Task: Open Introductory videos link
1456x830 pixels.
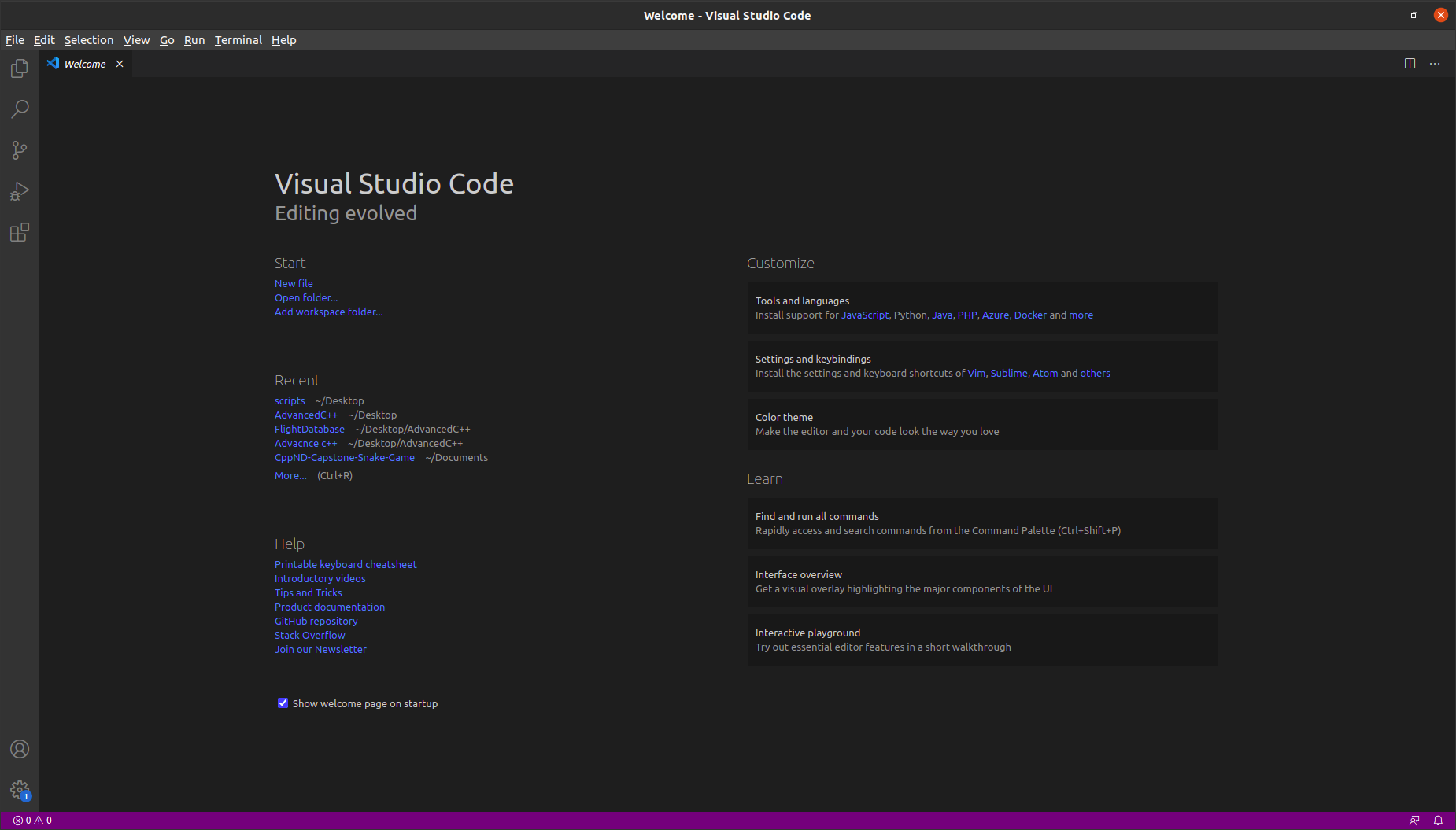Action: (320, 578)
